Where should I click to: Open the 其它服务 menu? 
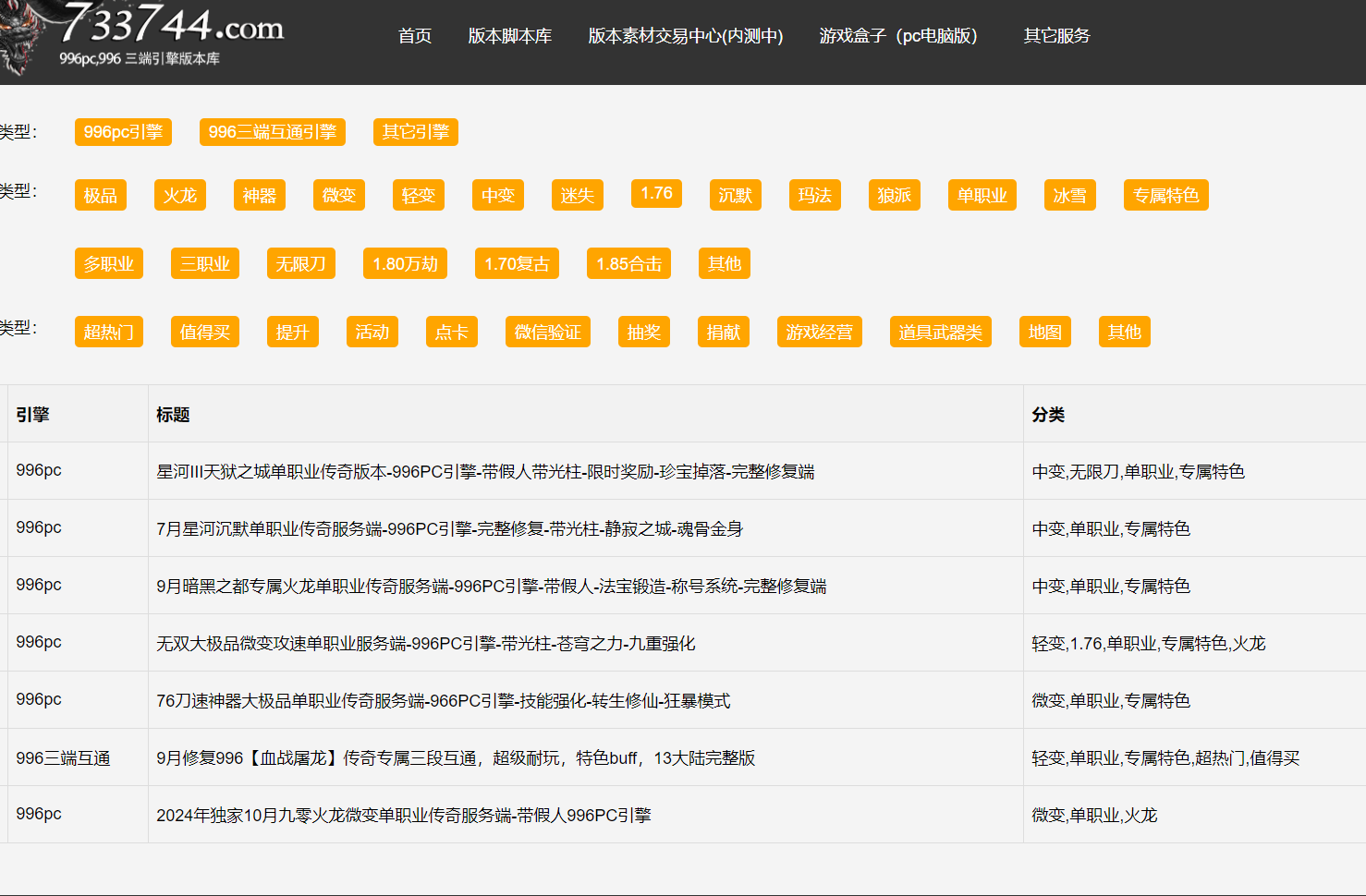[1056, 36]
